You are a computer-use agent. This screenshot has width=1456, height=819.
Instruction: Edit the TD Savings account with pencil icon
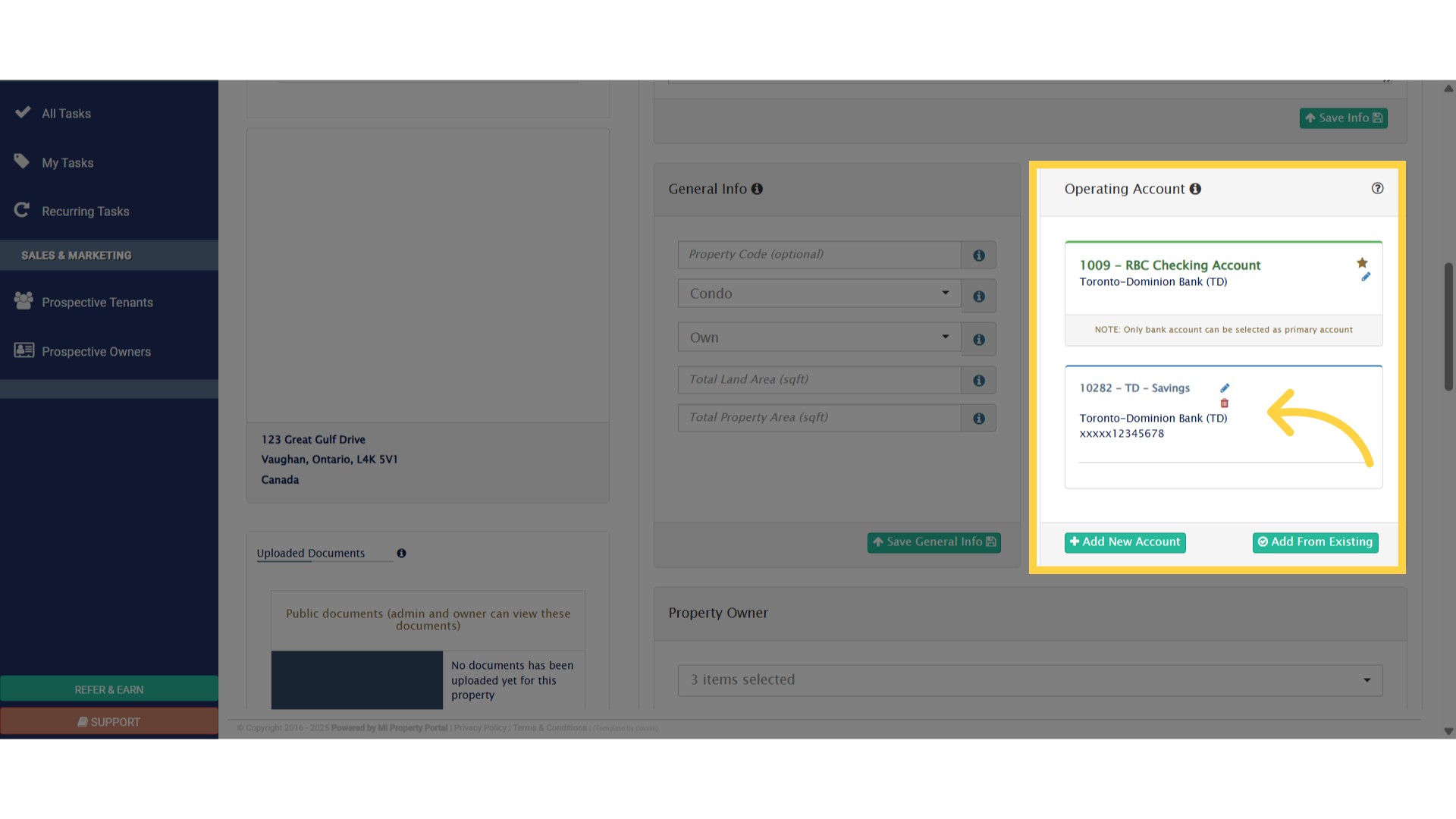point(1224,388)
